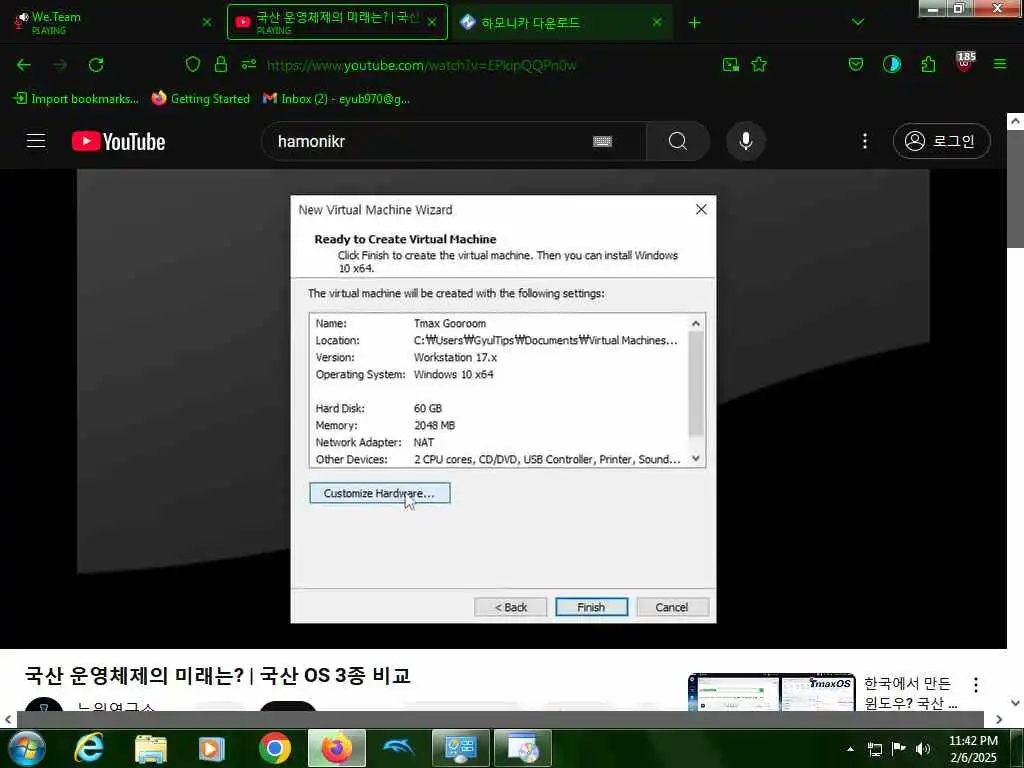
Task: Open the uBlock icon showing 185
Action: 965,62
